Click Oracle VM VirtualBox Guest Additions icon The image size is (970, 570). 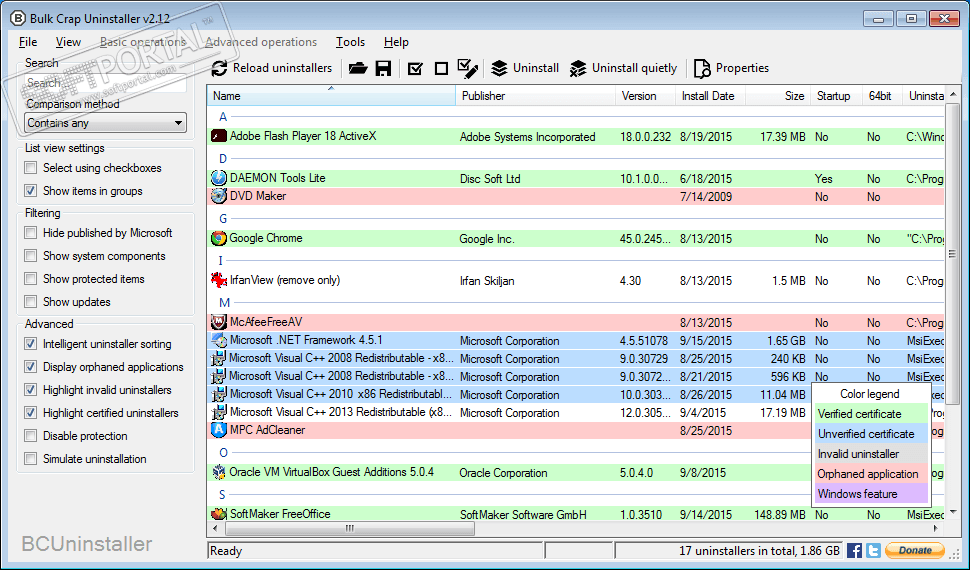coord(218,472)
